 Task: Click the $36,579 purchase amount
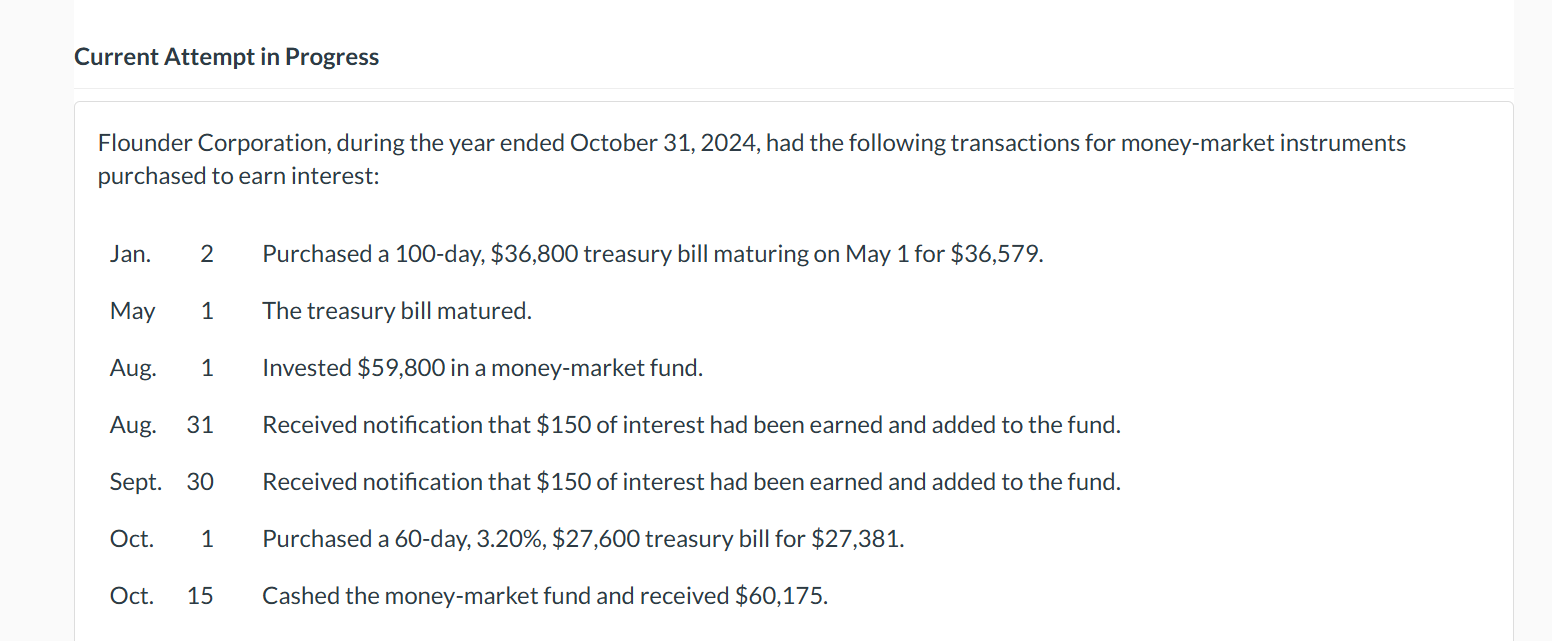coord(995,254)
